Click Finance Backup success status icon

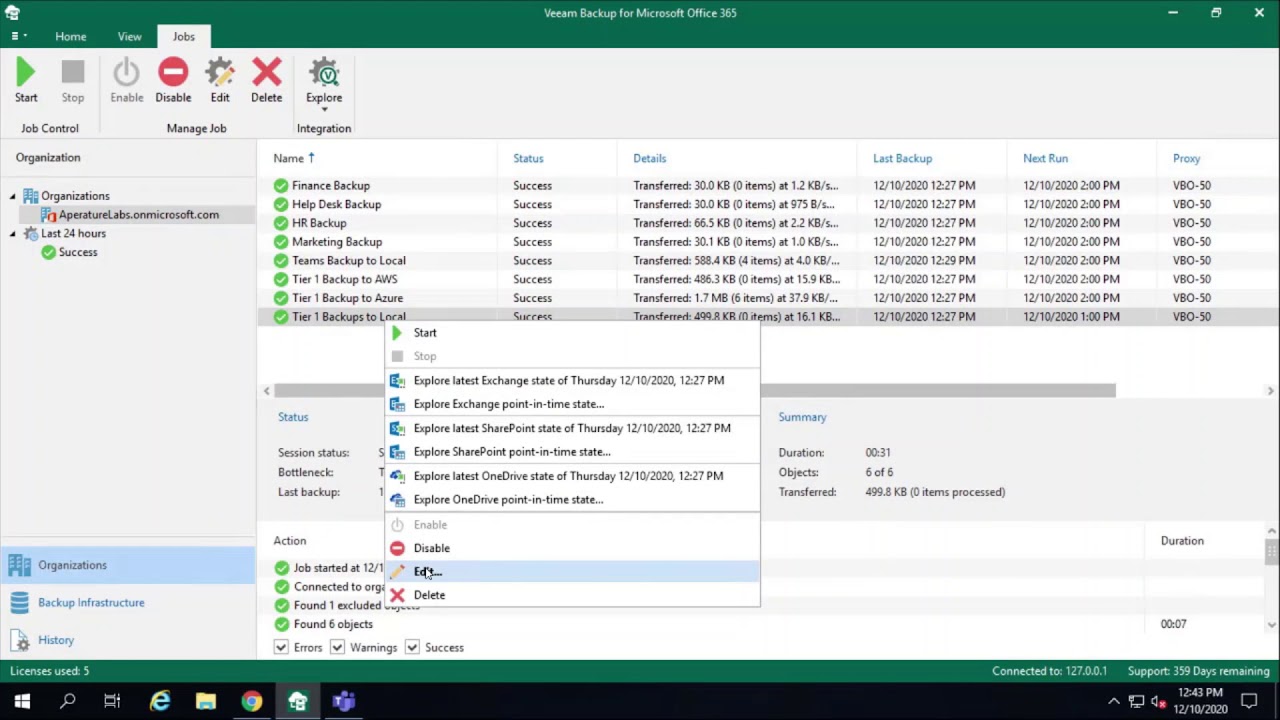281,186
